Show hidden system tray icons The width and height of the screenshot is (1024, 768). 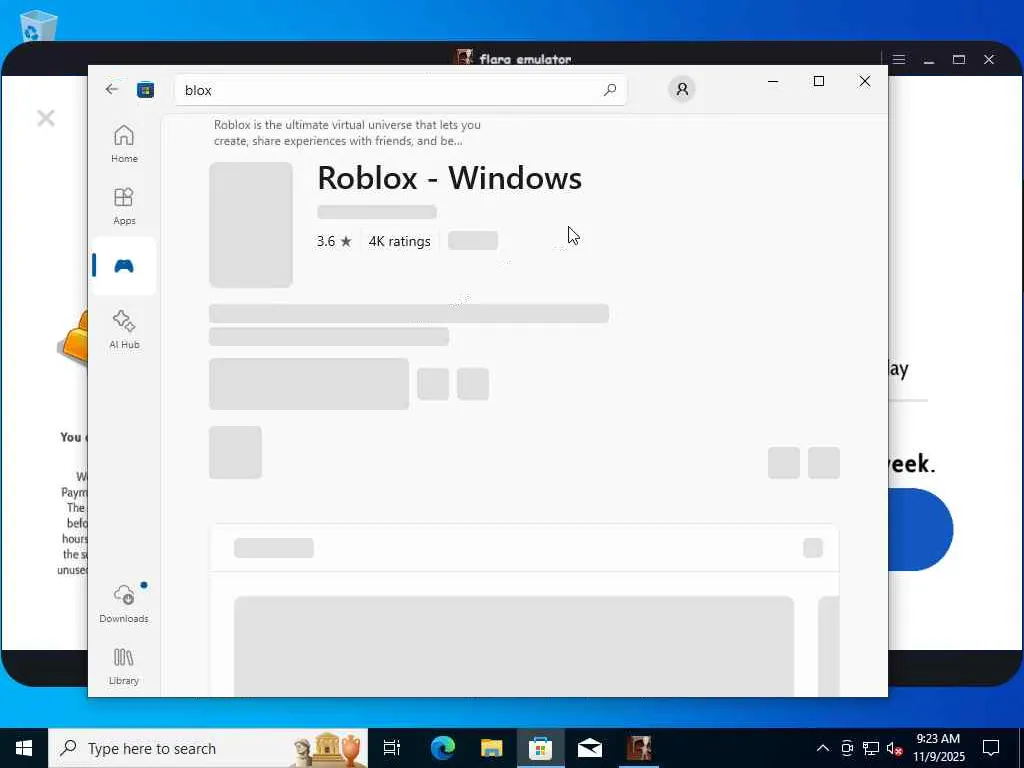point(823,748)
